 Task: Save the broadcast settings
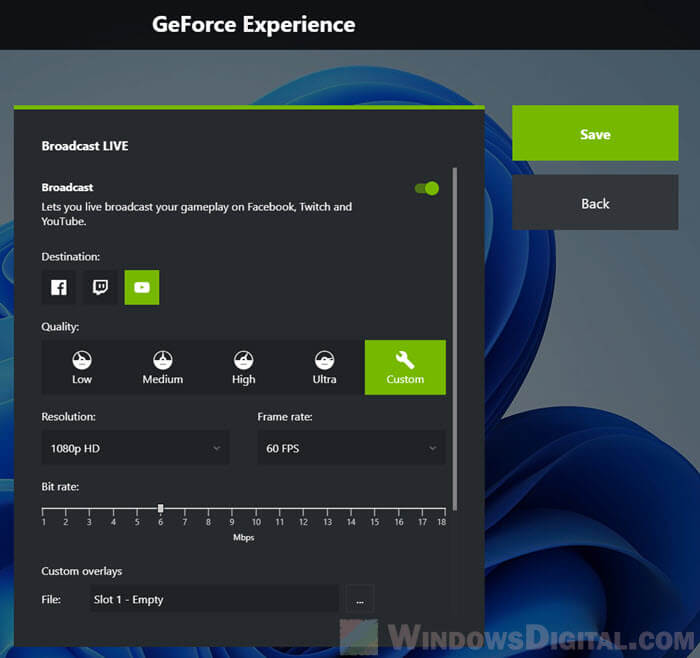coord(595,133)
